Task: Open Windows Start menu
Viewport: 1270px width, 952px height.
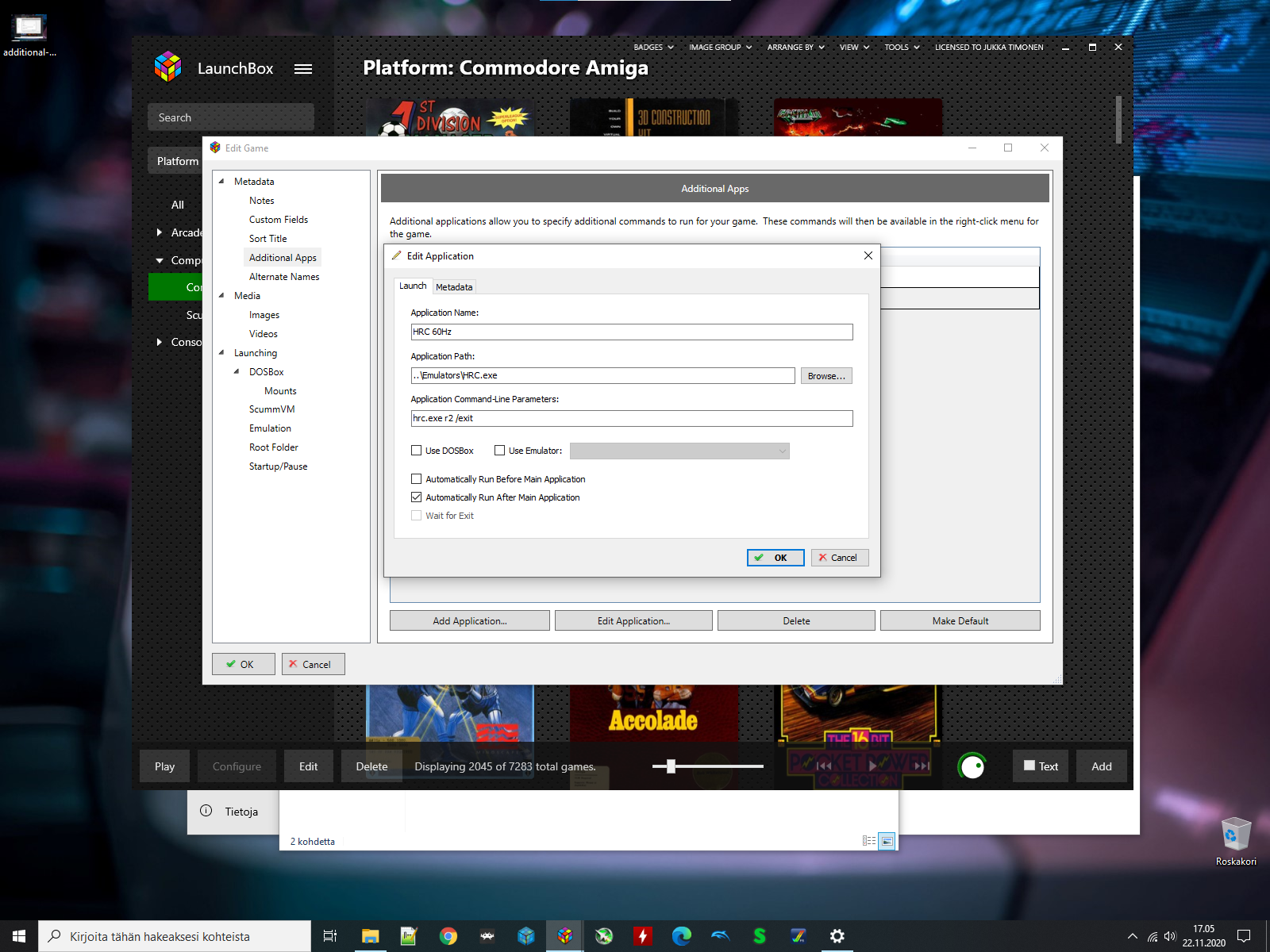Action: pos(19,936)
